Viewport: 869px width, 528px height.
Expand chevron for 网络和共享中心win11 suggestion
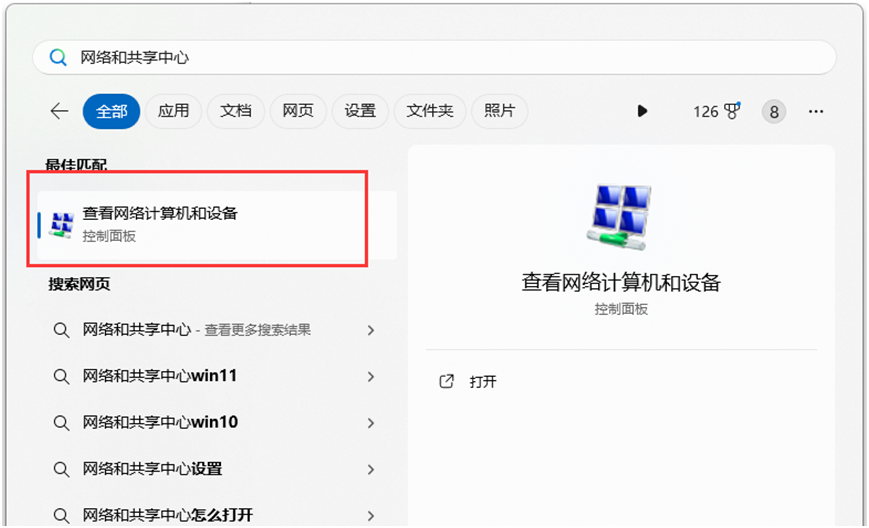(371, 377)
